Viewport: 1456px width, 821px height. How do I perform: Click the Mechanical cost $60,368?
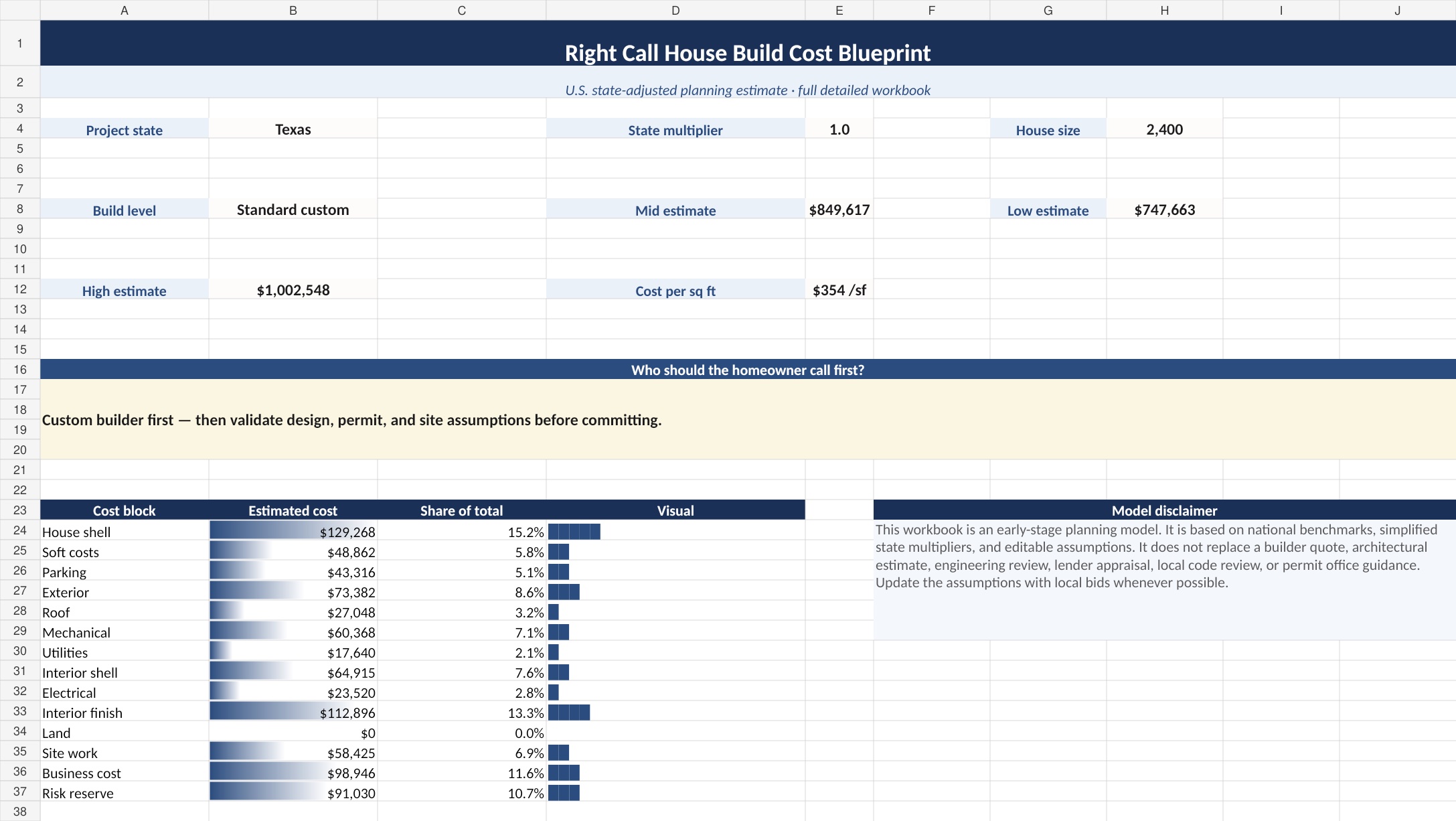[293, 631]
